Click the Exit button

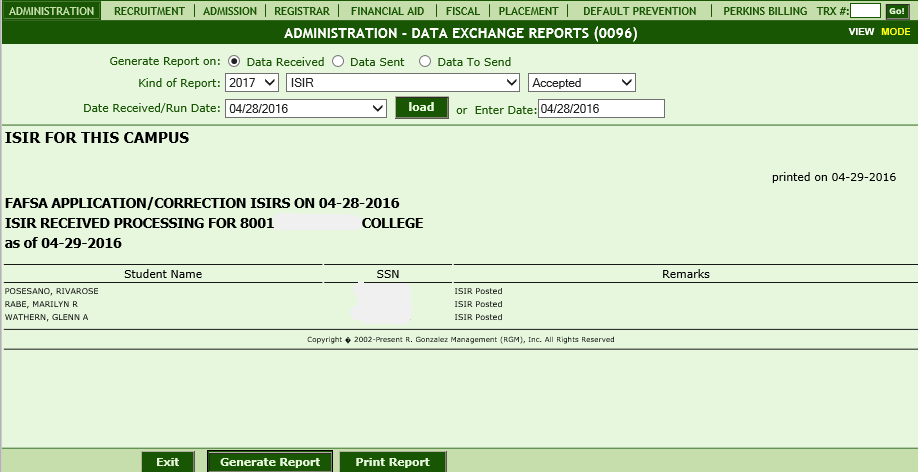coord(167,461)
